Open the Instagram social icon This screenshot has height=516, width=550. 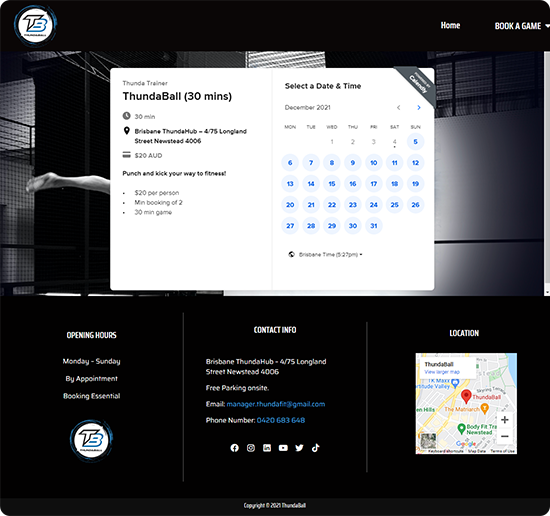pyautogui.click(x=251, y=448)
